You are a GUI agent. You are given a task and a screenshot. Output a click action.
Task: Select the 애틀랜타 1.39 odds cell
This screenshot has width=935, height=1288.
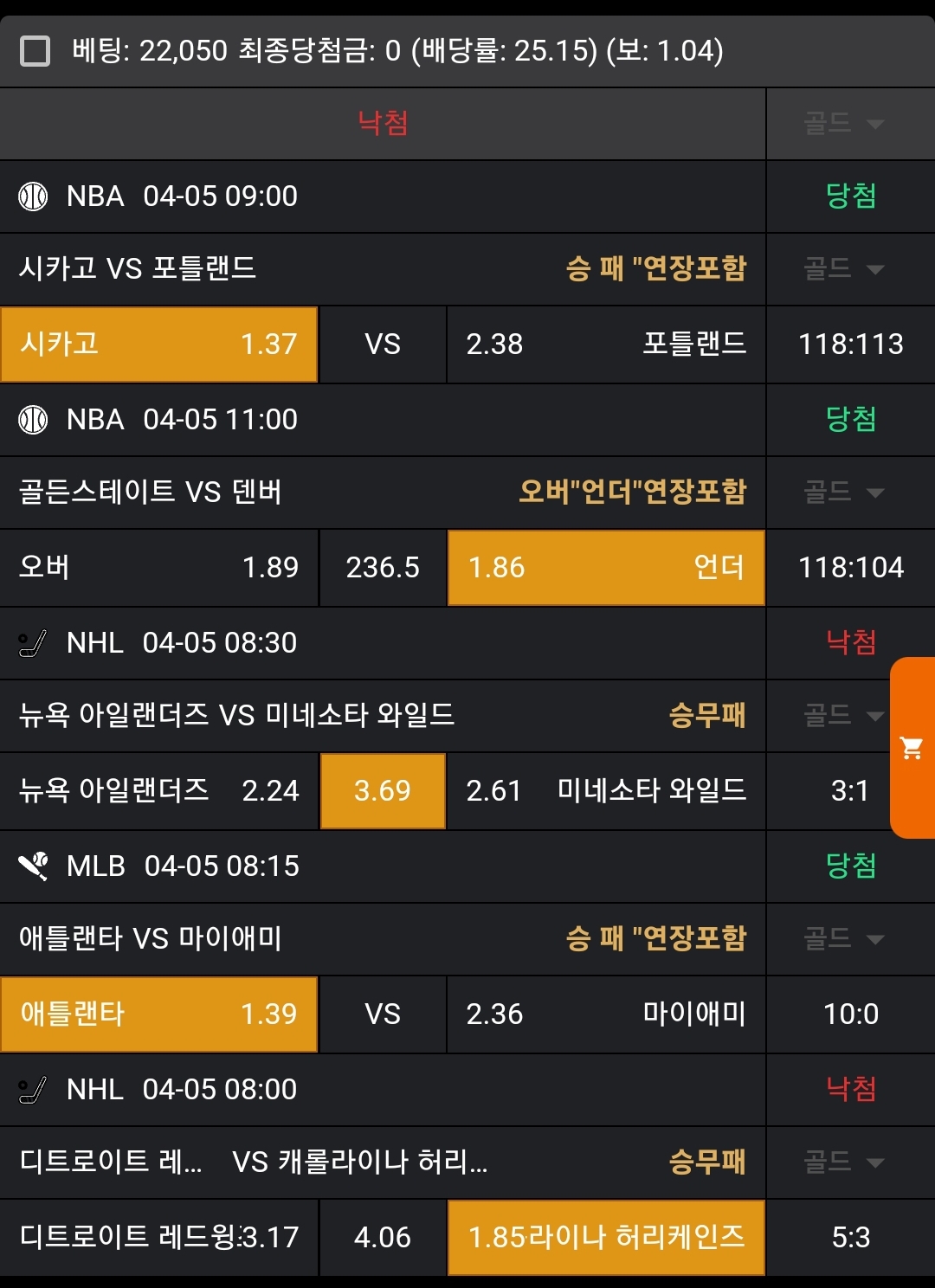(x=159, y=1014)
